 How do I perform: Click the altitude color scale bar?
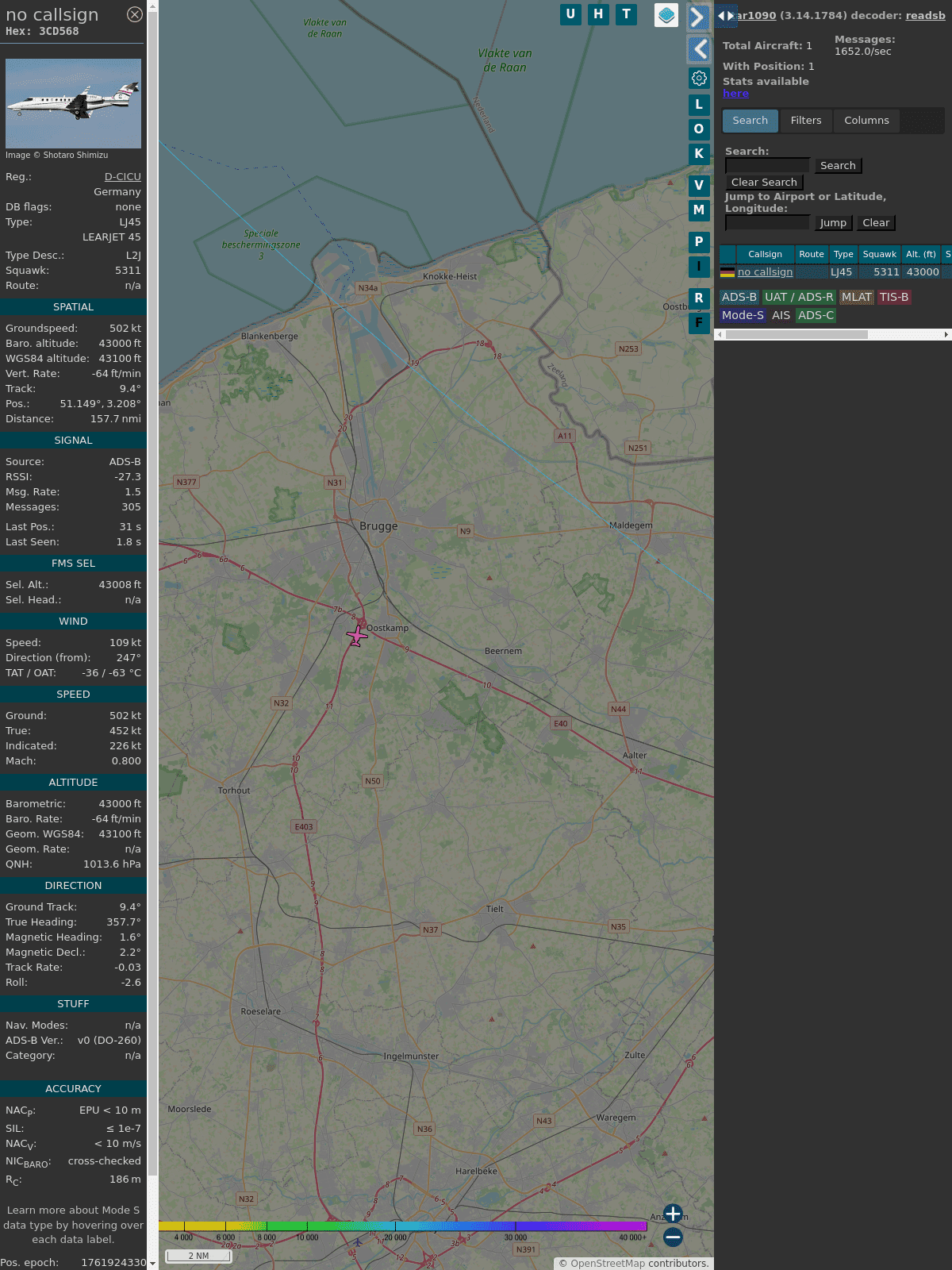403,1226
